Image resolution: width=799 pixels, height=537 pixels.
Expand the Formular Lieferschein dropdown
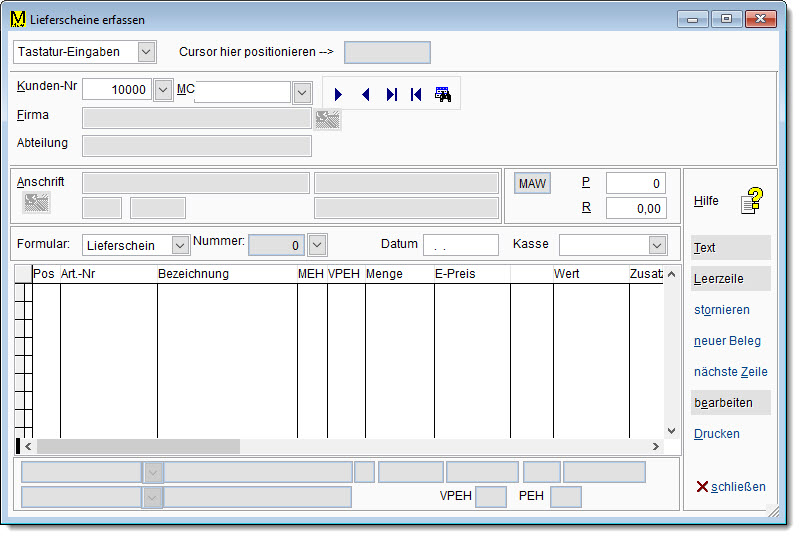(x=180, y=245)
